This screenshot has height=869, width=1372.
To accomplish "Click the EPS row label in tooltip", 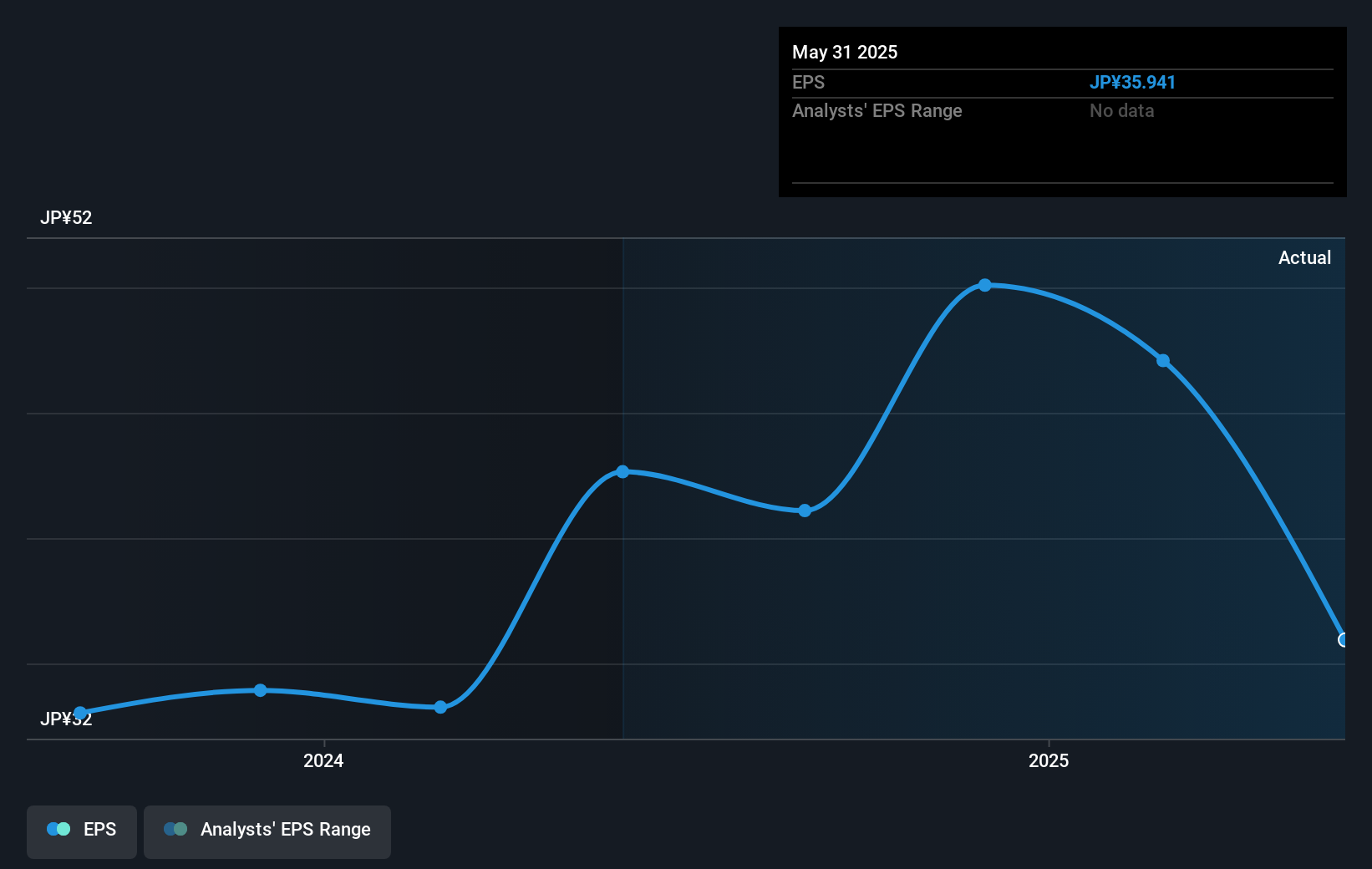I will pos(808,83).
